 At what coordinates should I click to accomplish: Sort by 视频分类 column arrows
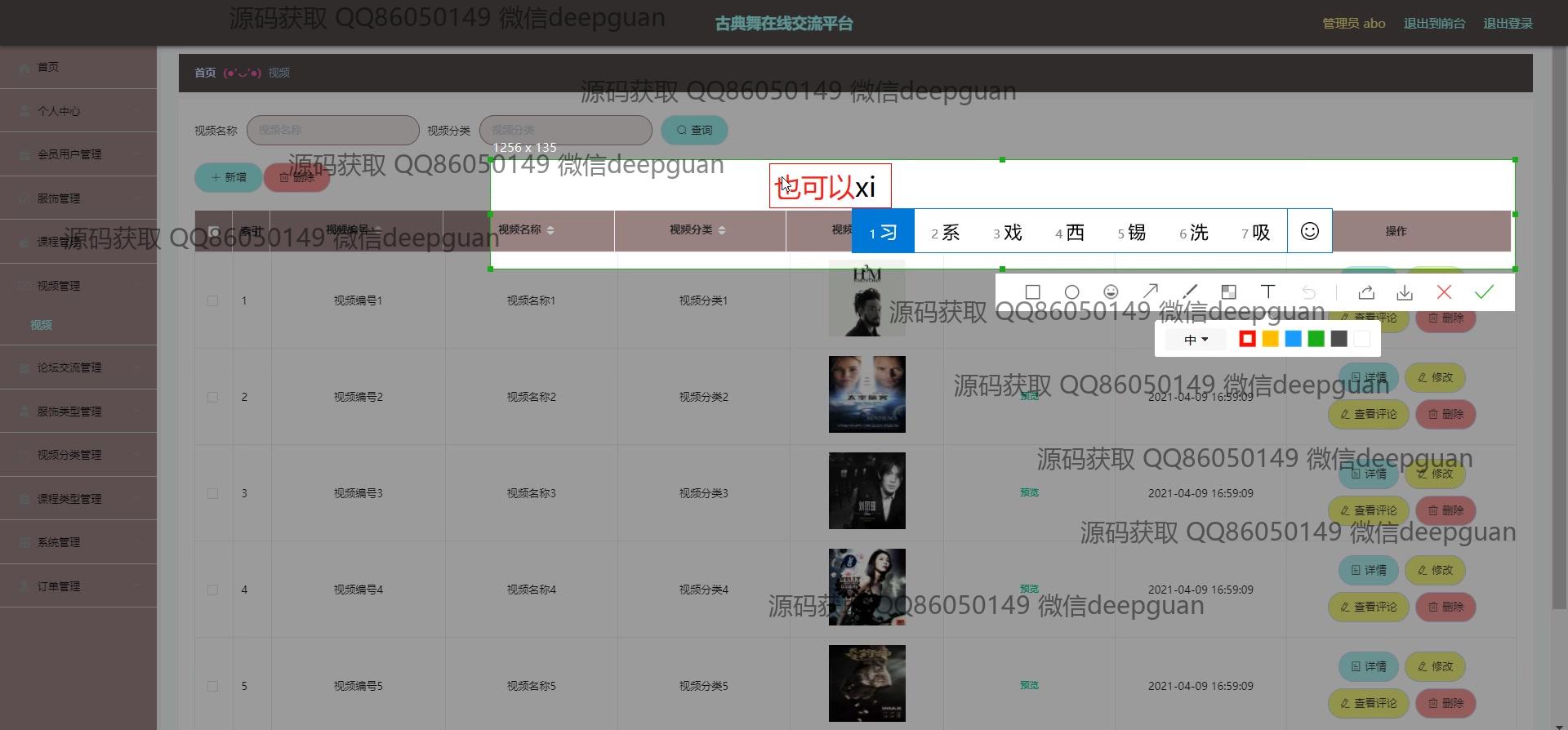(x=722, y=230)
